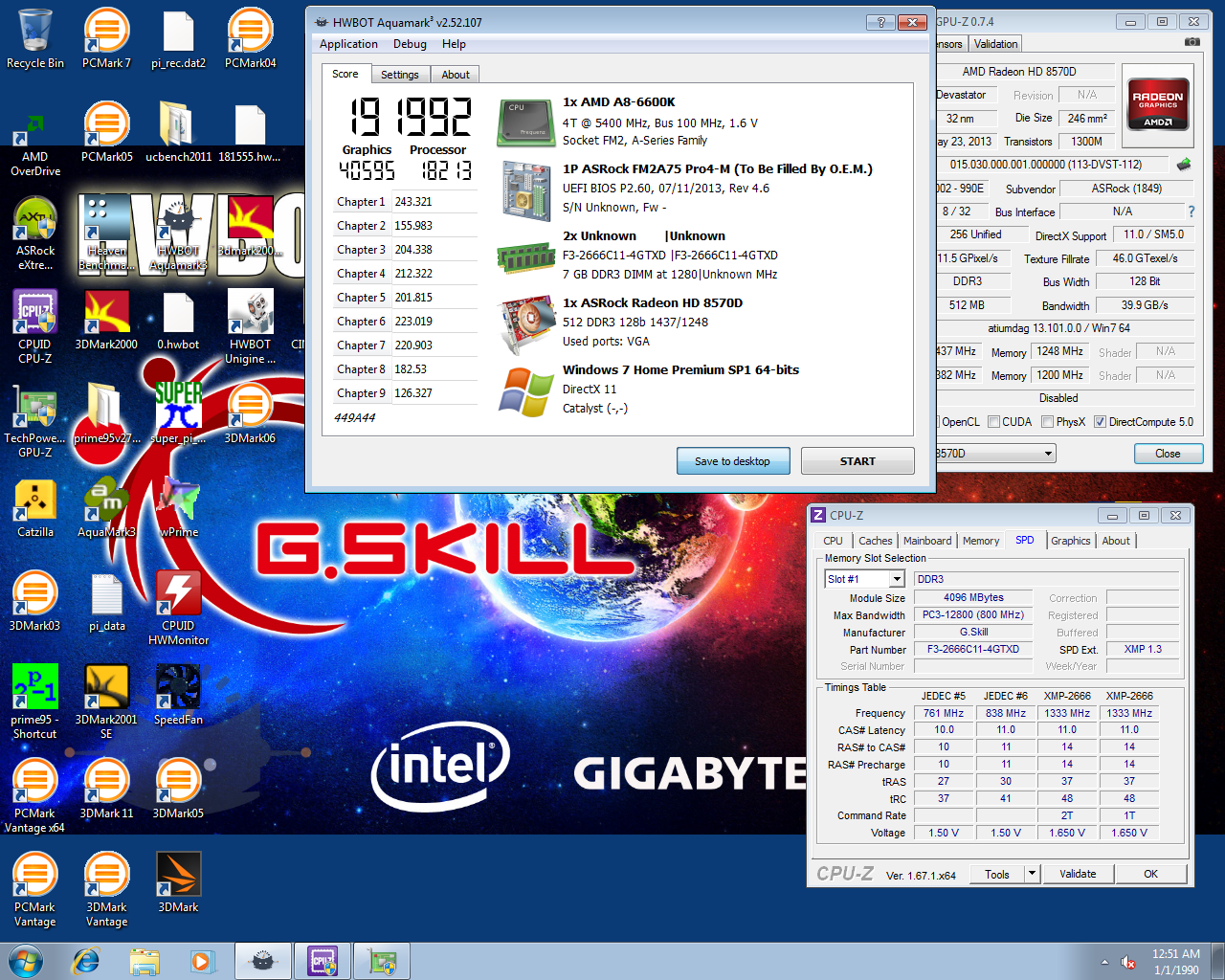Open the Recycle Bin desktop icon
The image size is (1225, 980).
click(x=35, y=38)
